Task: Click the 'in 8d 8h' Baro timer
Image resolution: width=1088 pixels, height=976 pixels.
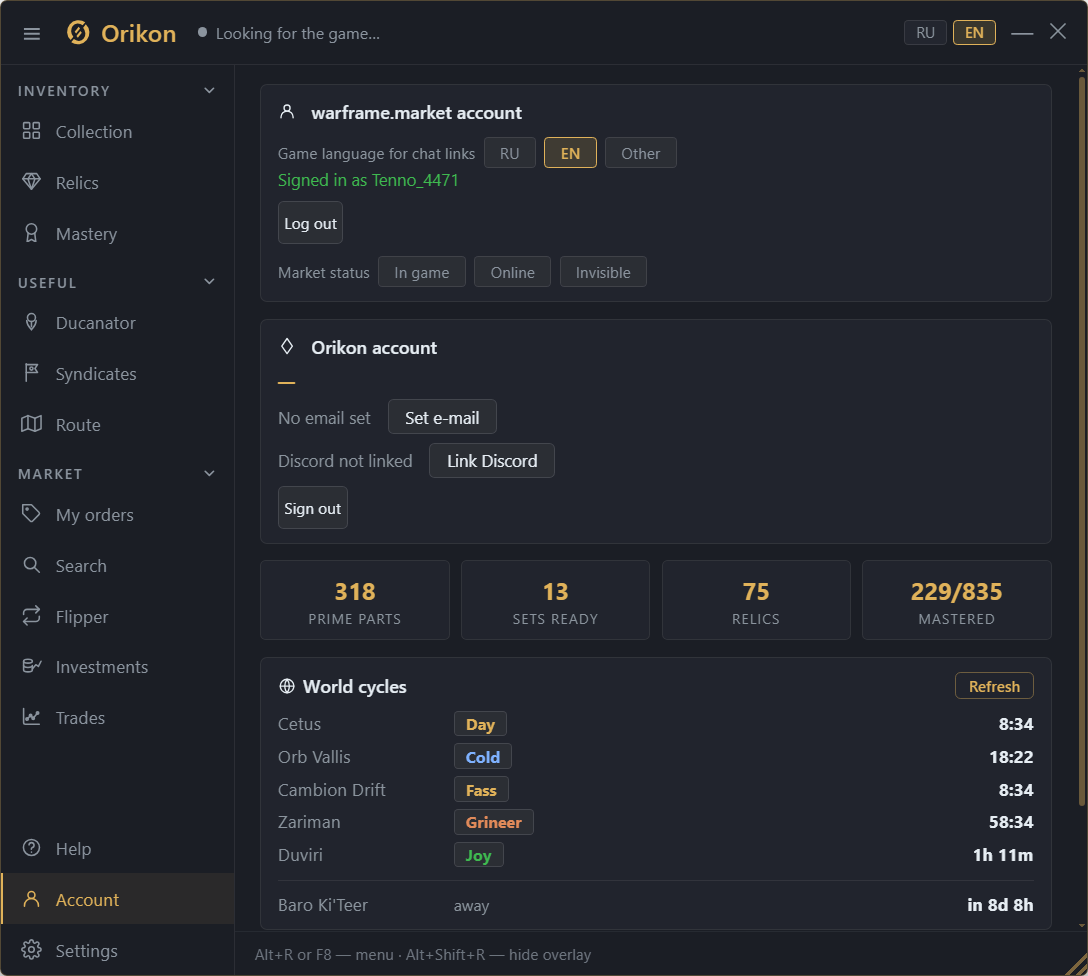Action: click(1000, 905)
